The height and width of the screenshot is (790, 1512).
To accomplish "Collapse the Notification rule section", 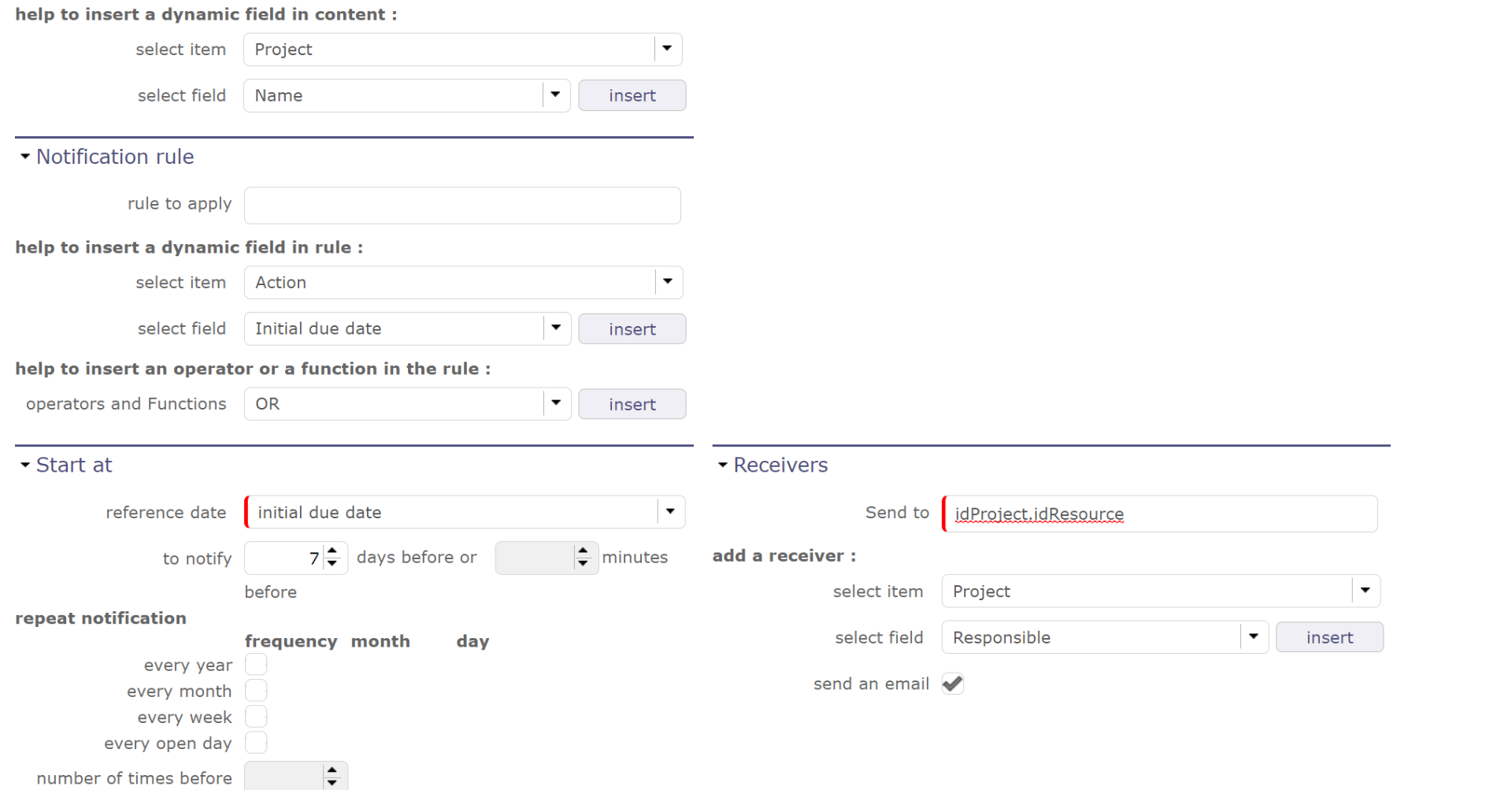I will coord(25,157).
